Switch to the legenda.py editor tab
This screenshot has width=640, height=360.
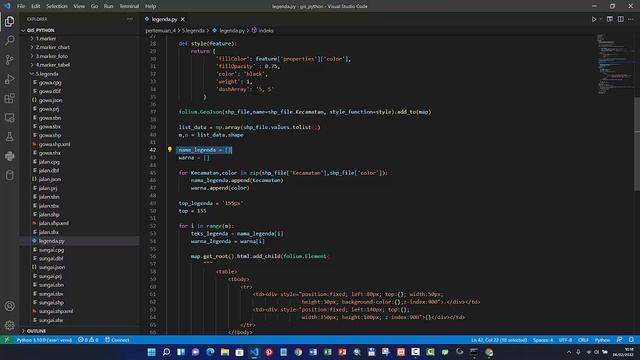point(164,19)
